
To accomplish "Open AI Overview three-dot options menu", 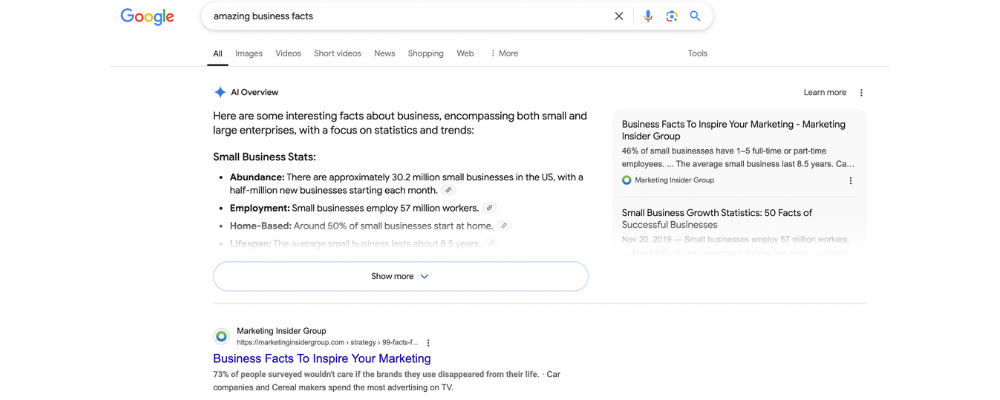I will tap(861, 93).
